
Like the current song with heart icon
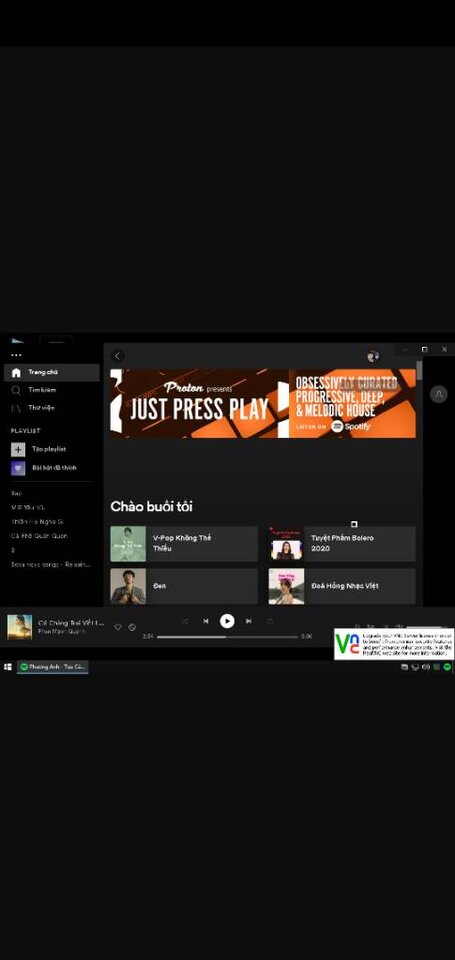118,627
